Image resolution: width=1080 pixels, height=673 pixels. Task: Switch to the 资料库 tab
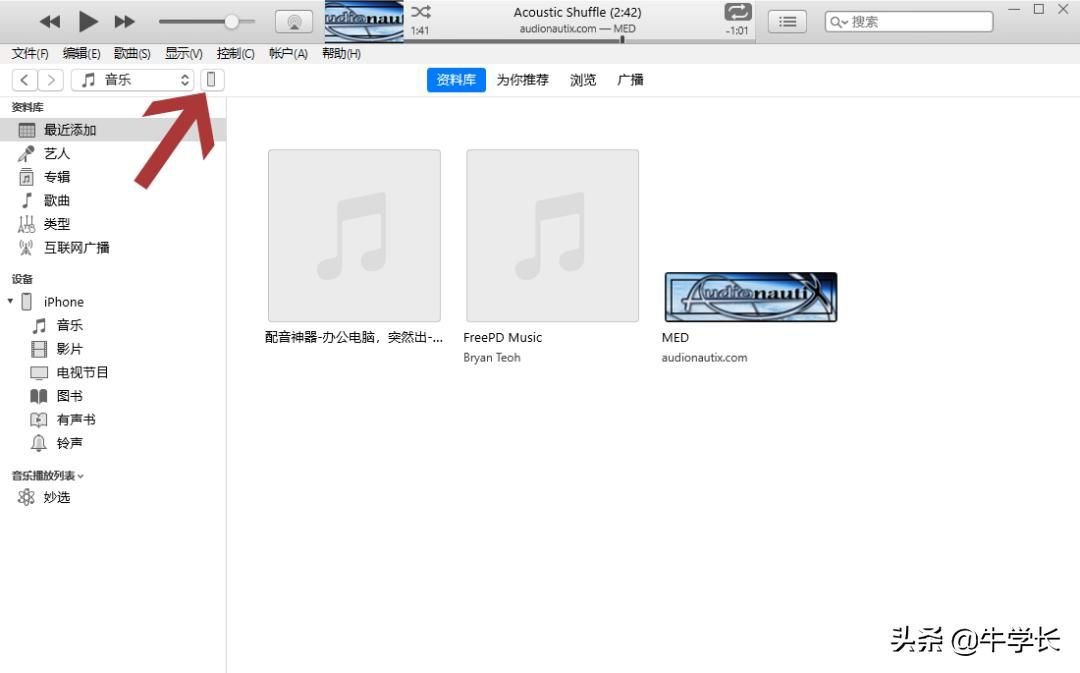456,80
